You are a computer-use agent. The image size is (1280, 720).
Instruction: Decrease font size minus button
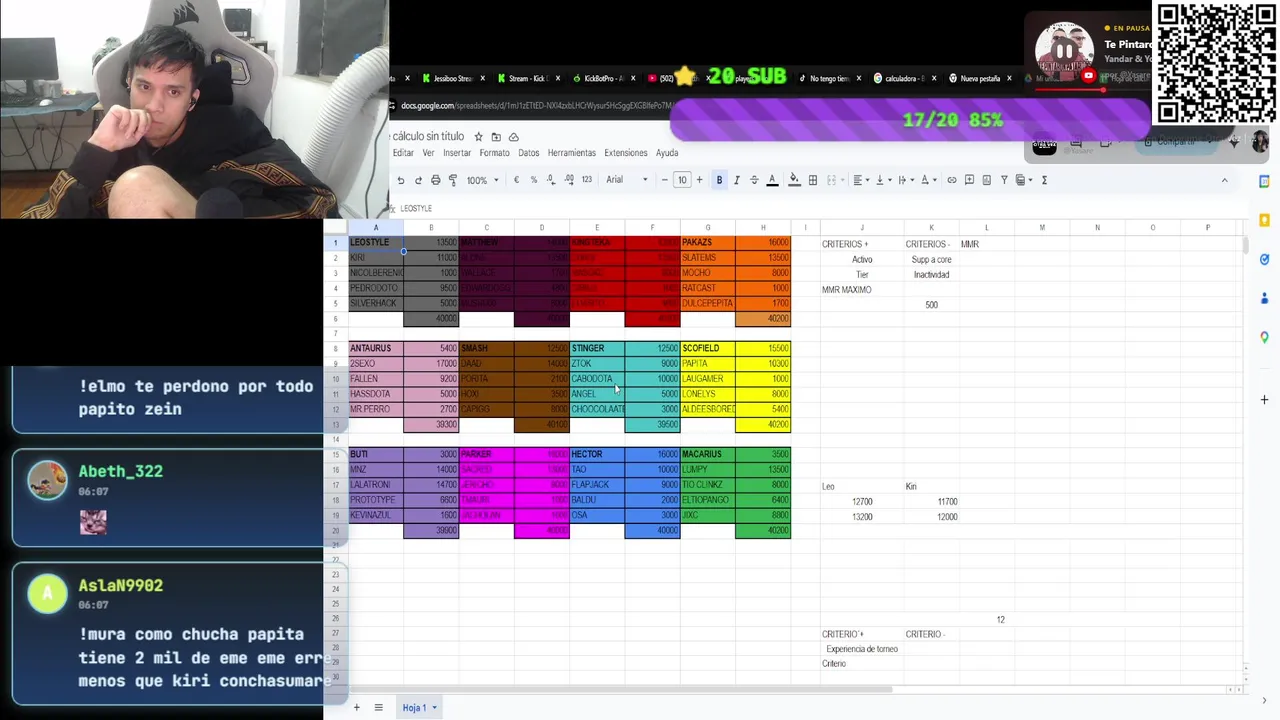click(x=664, y=180)
